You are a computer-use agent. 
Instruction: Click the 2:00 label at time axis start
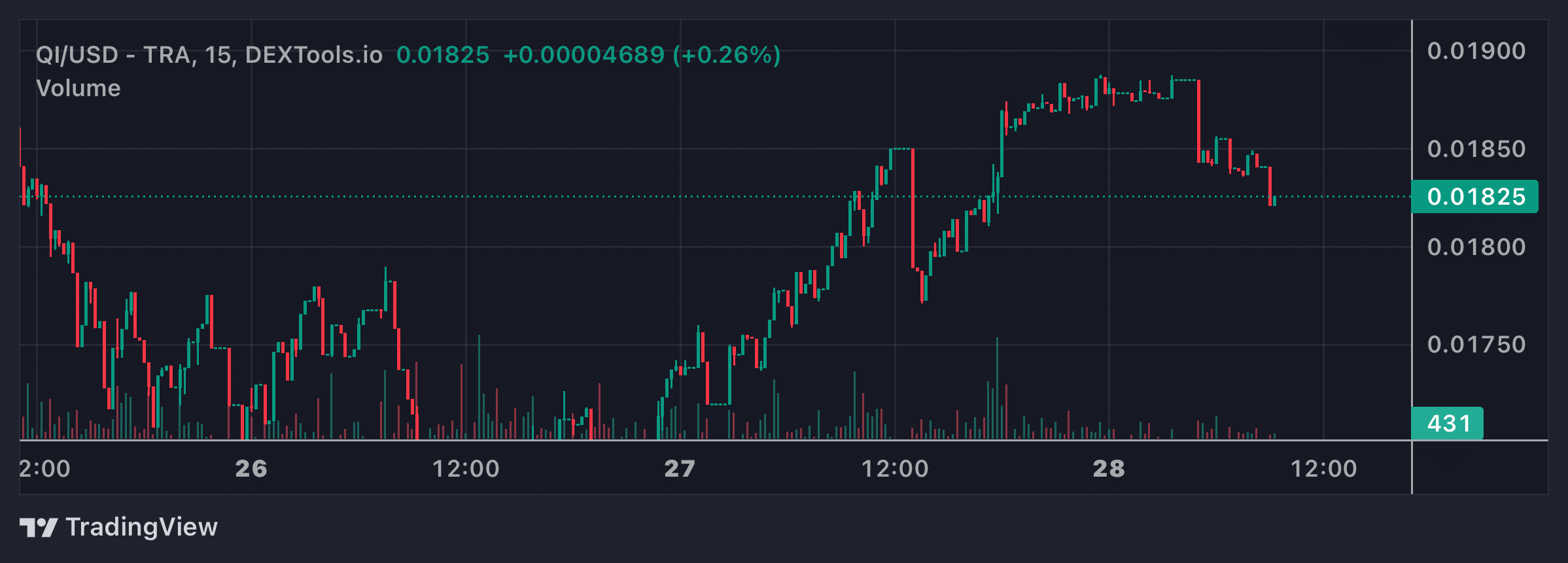pyautogui.click(x=44, y=469)
